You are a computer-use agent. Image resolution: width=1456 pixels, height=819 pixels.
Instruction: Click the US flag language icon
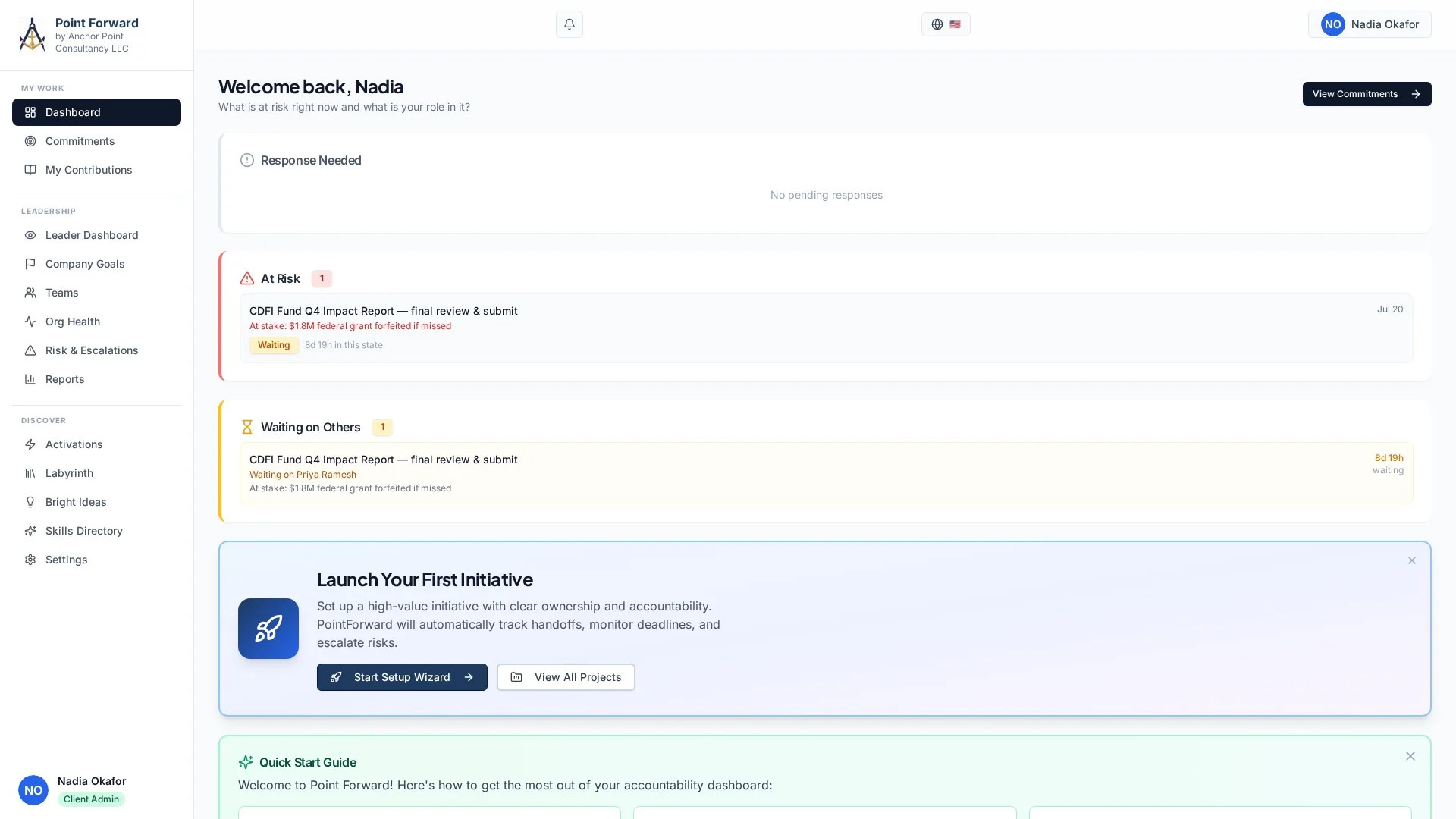click(955, 24)
